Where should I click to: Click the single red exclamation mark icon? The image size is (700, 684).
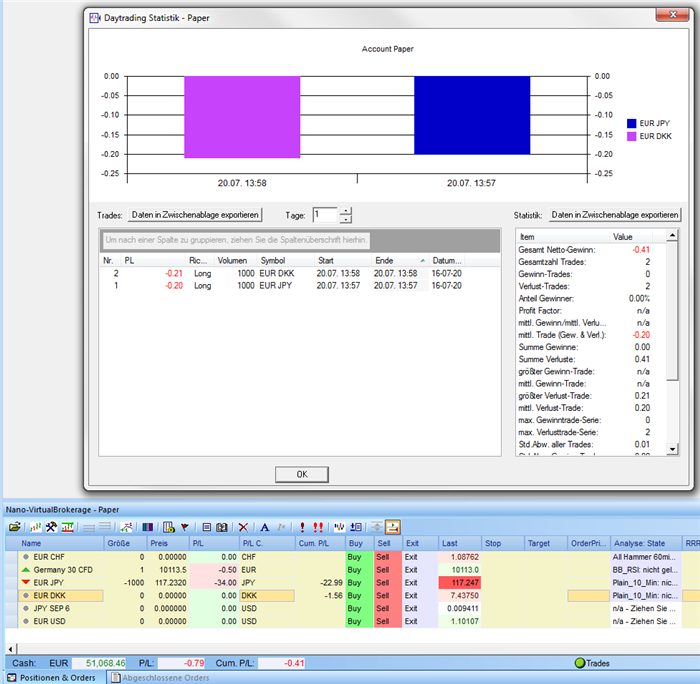[301, 526]
